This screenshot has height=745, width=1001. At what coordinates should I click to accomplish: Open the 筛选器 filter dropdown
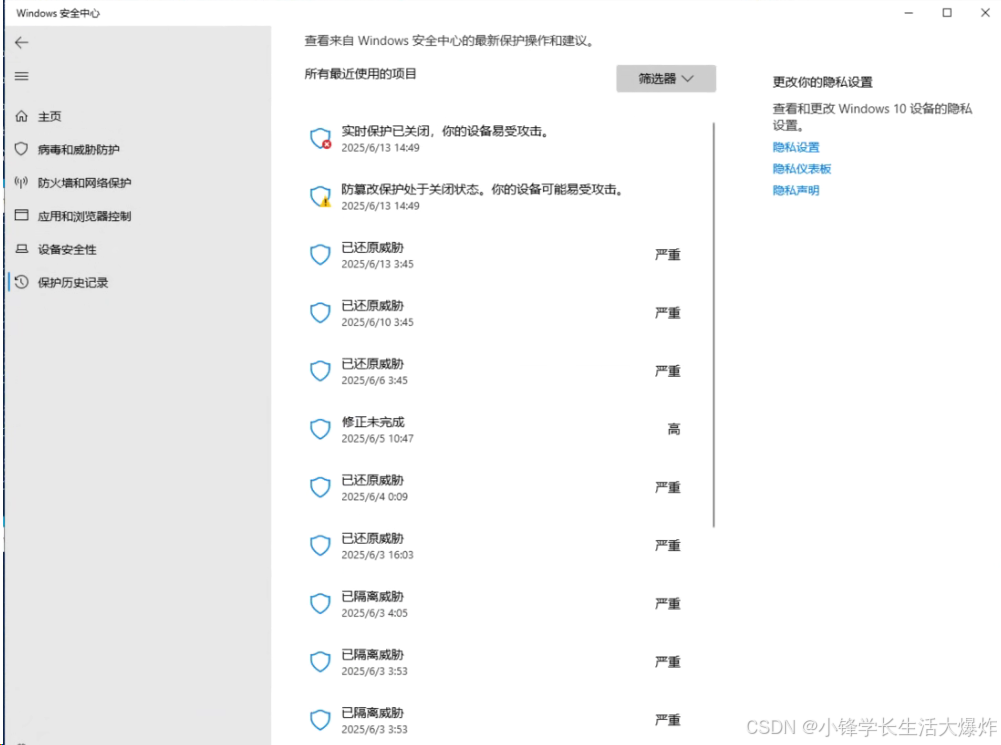[x=666, y=79]
